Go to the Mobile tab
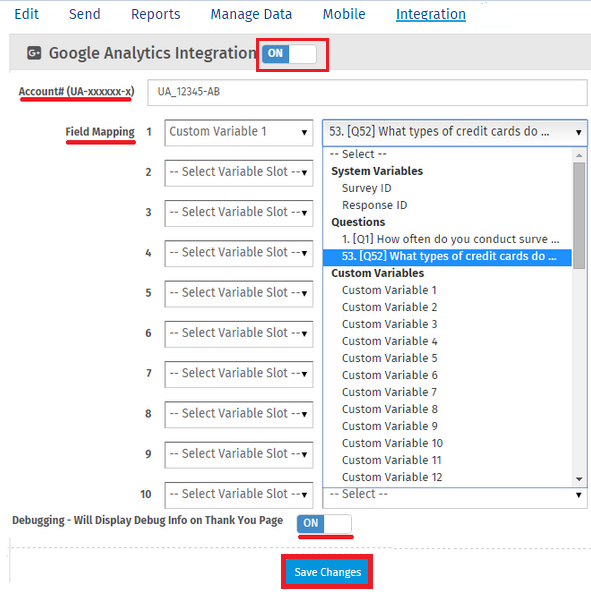Screen dimensions: 591x599 (x=344, y=14)
